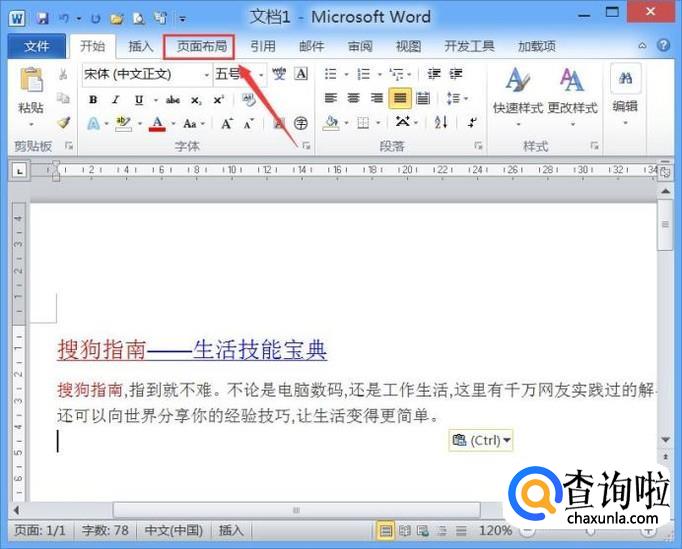Click 更改样式 Change Styles button
This screenshot has width=682, height=549.
tap(572, 97)
